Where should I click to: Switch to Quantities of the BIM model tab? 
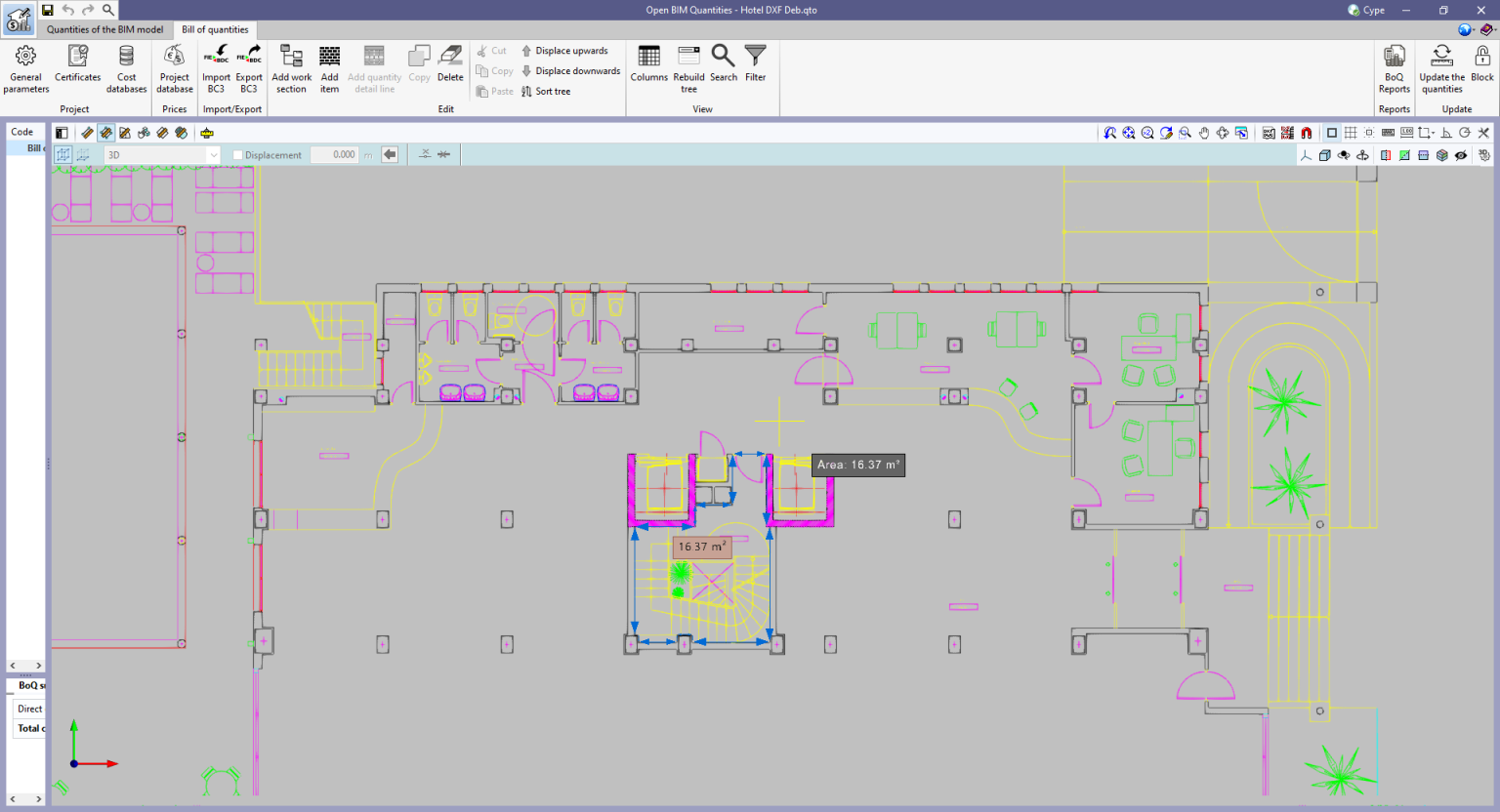click(105, 29)
